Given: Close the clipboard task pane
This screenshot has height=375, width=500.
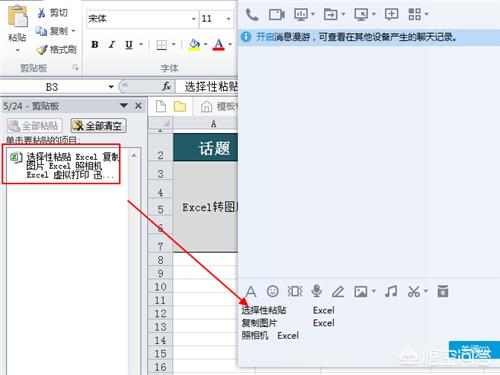Looking at the screenshot, I should (138, 106).
